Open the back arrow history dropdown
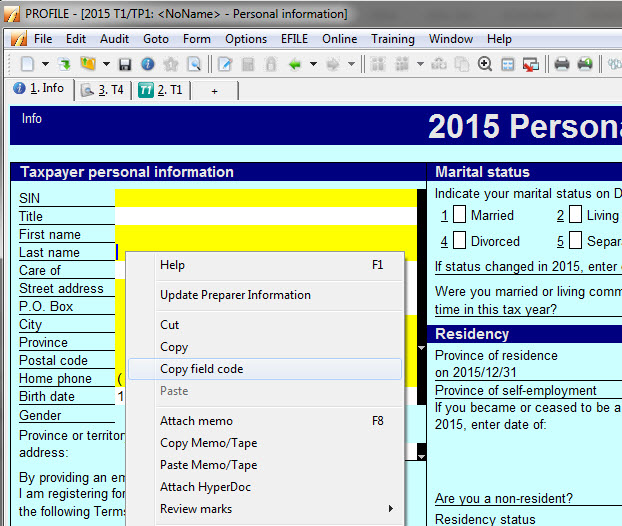 pos(313,63)
